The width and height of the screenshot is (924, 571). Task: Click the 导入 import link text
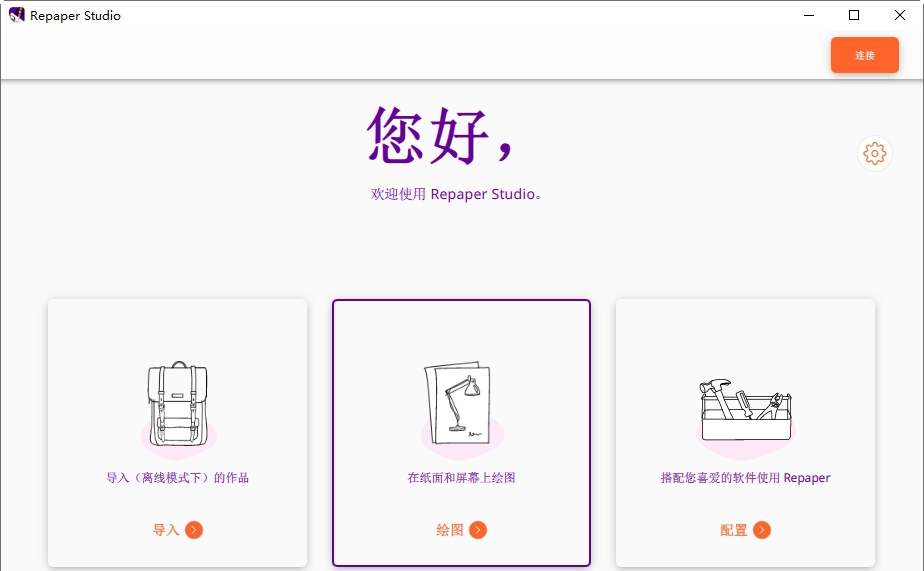coord(166,530)
